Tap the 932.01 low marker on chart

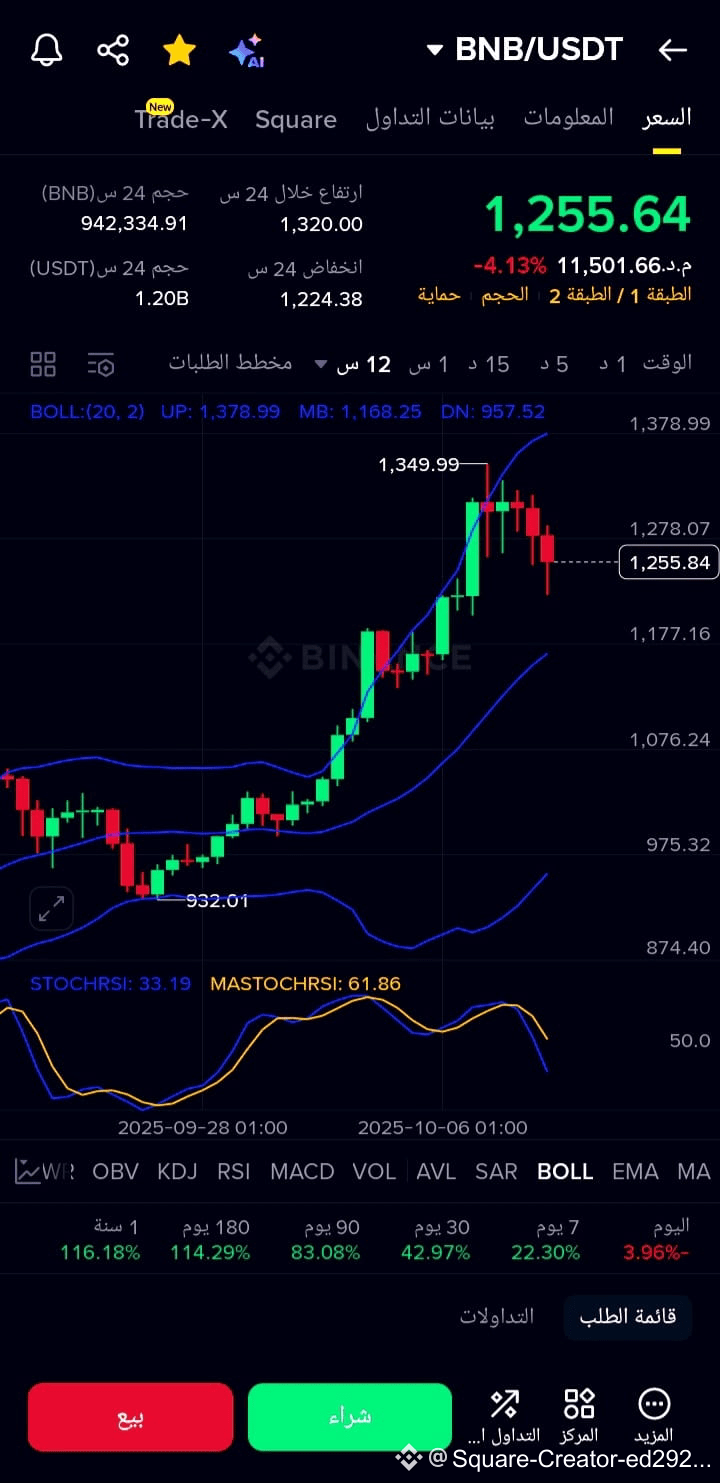click(x=217, y=900)
